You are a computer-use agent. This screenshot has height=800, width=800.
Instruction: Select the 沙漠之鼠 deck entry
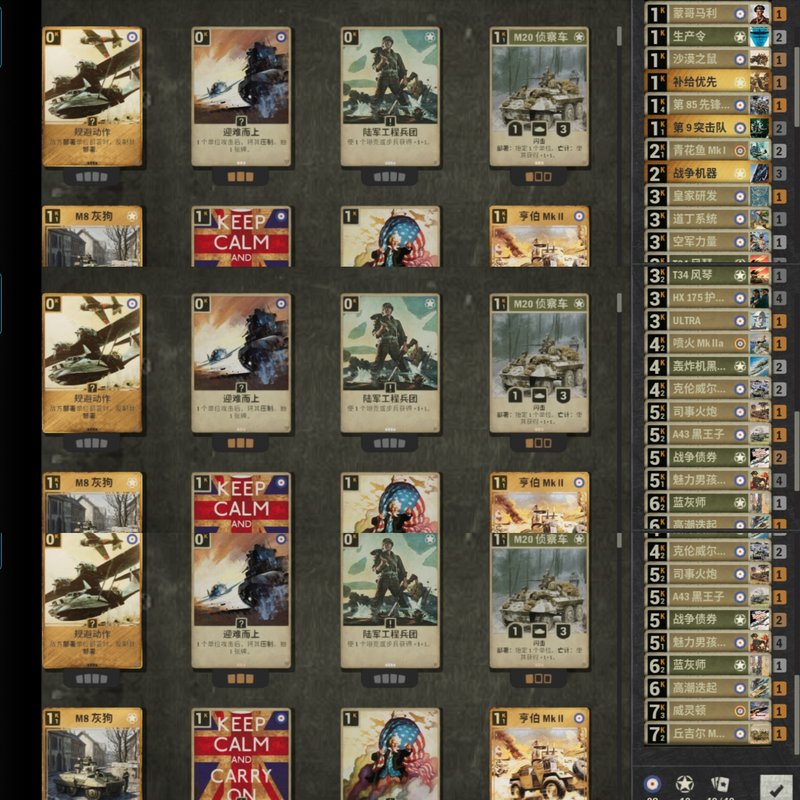[708, 59]
